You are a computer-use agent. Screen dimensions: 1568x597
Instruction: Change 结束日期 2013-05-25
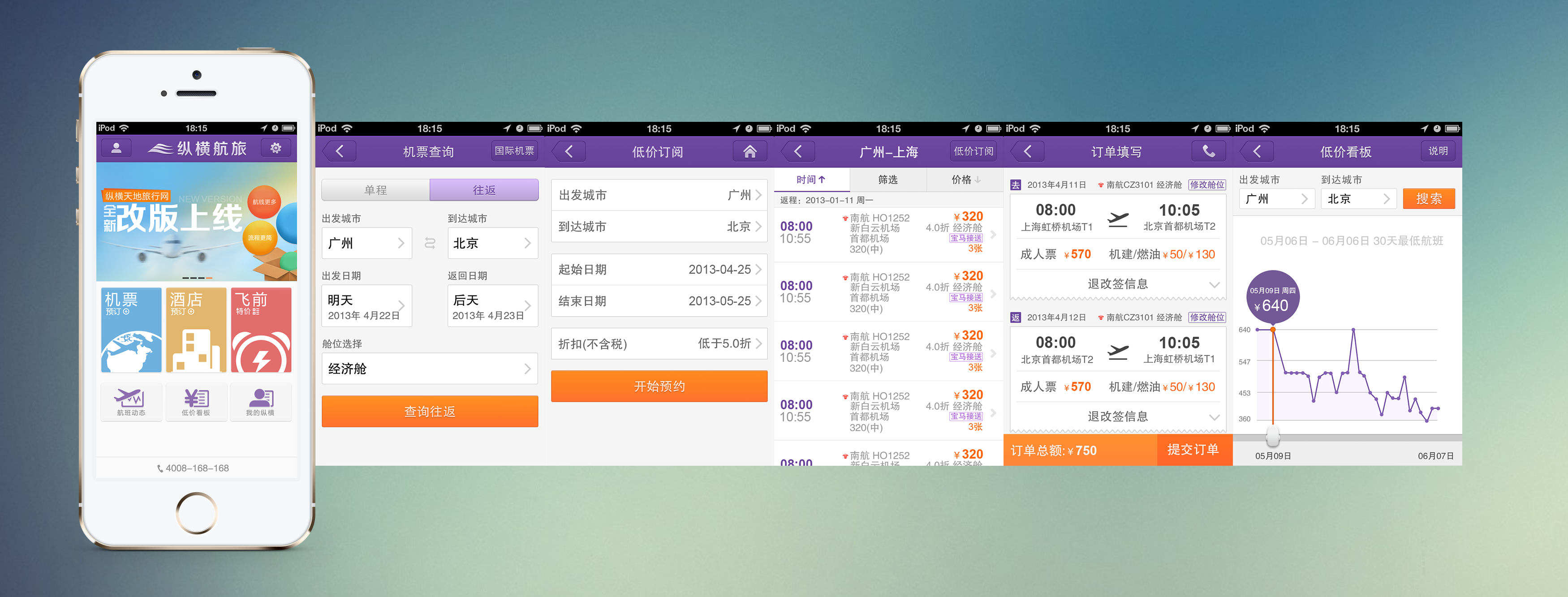tap(659, 301)
